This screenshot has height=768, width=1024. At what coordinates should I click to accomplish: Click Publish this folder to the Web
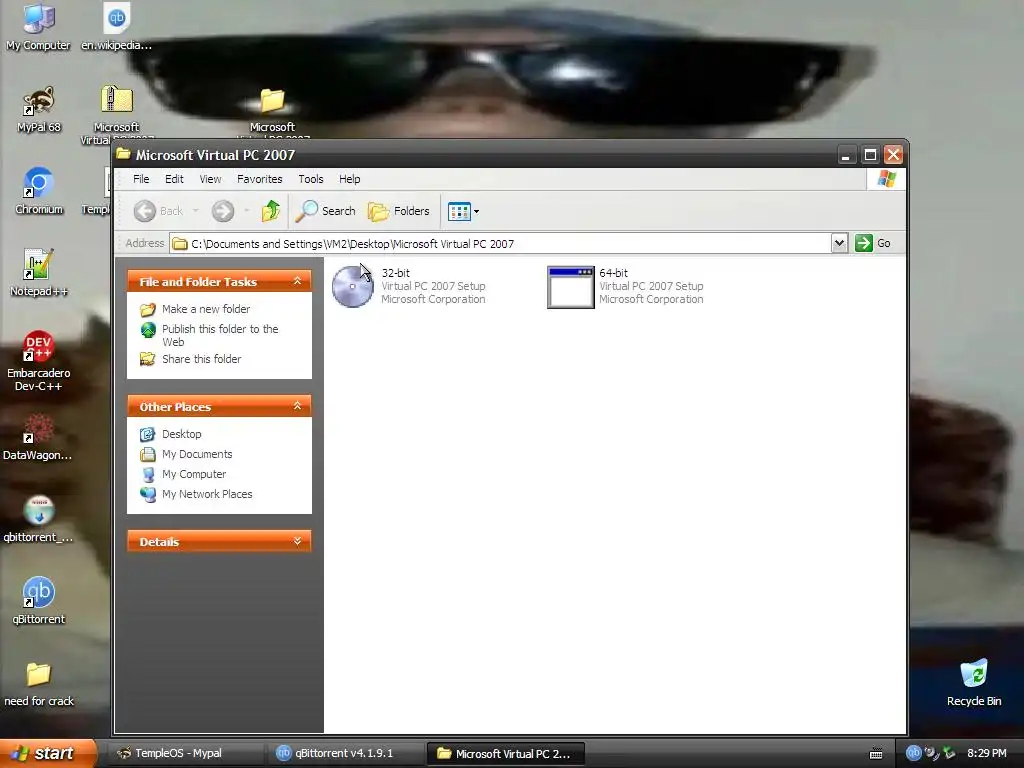coord(219,335)
